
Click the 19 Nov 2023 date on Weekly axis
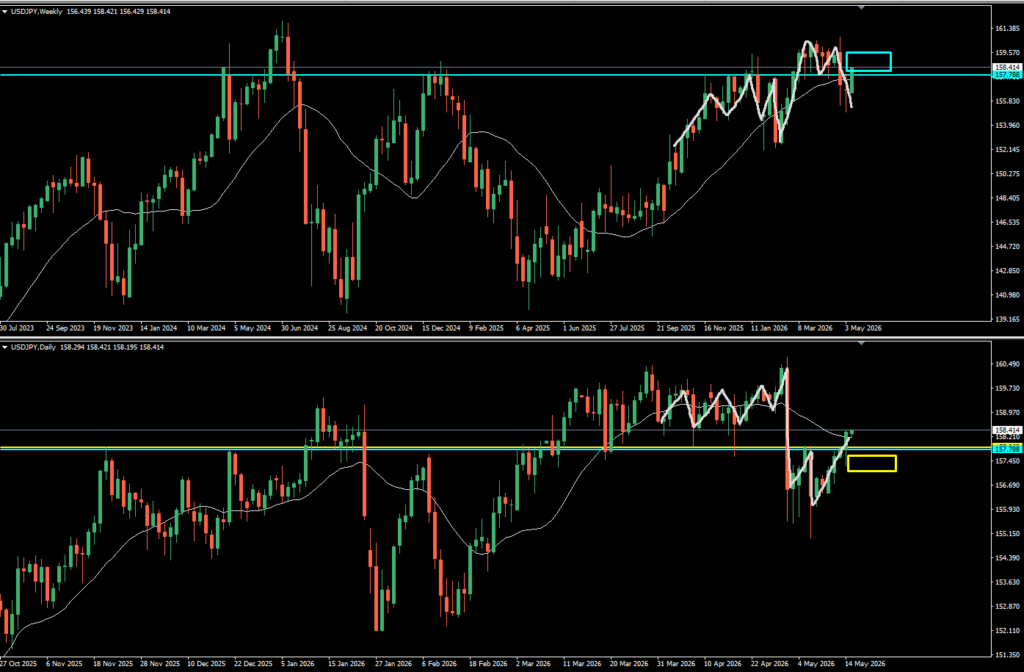[x=112, y=328]
